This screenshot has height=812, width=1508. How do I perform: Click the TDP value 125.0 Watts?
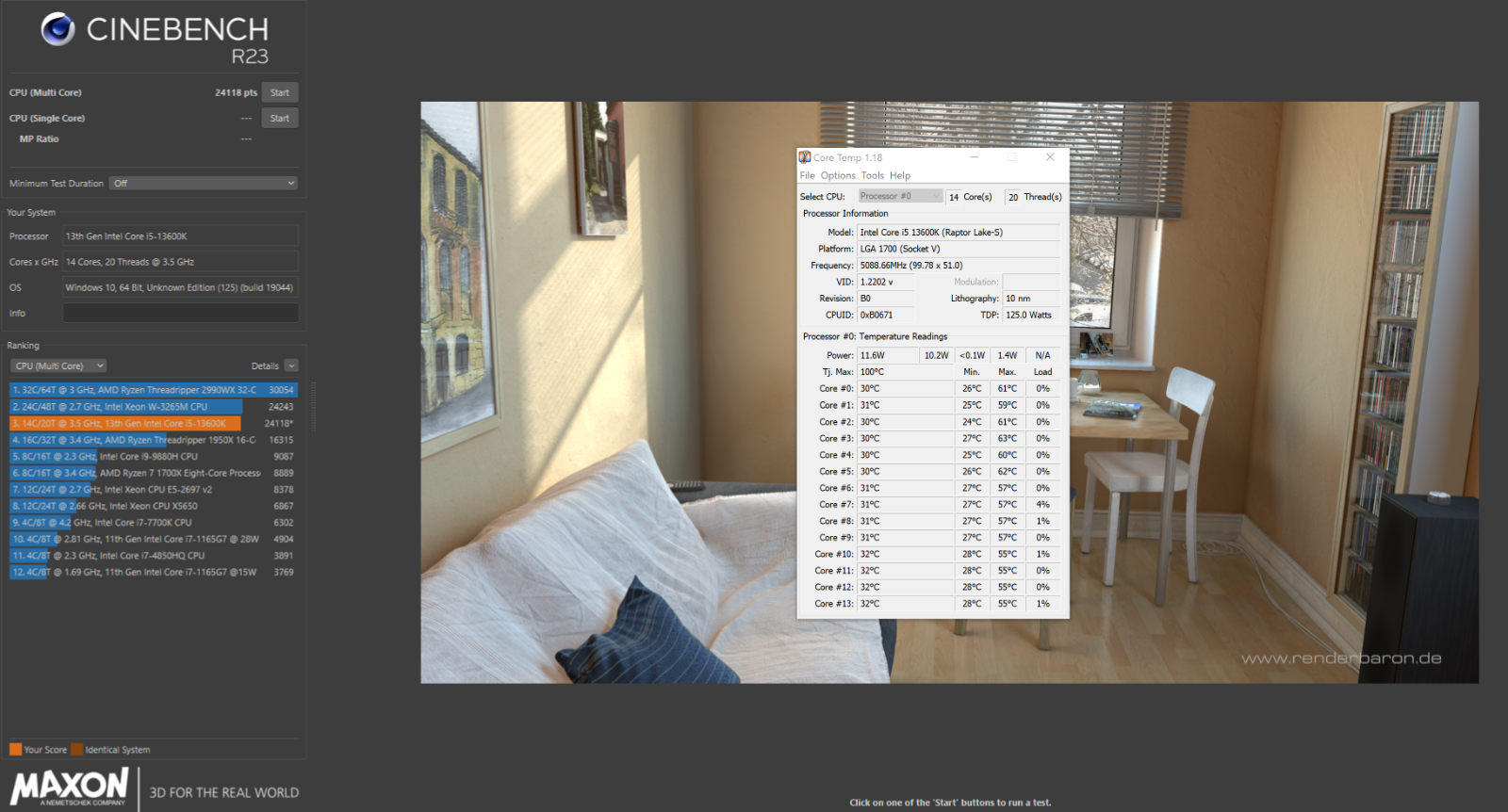pyautogui.click(x=1031, y=315)
